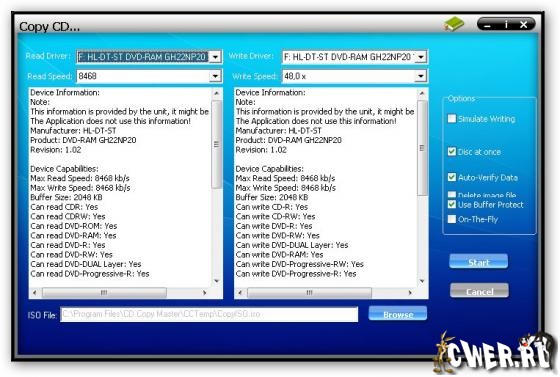Click right arrow of write info horizontal scrollbar
560x377 pixels.
pos(410,293)
